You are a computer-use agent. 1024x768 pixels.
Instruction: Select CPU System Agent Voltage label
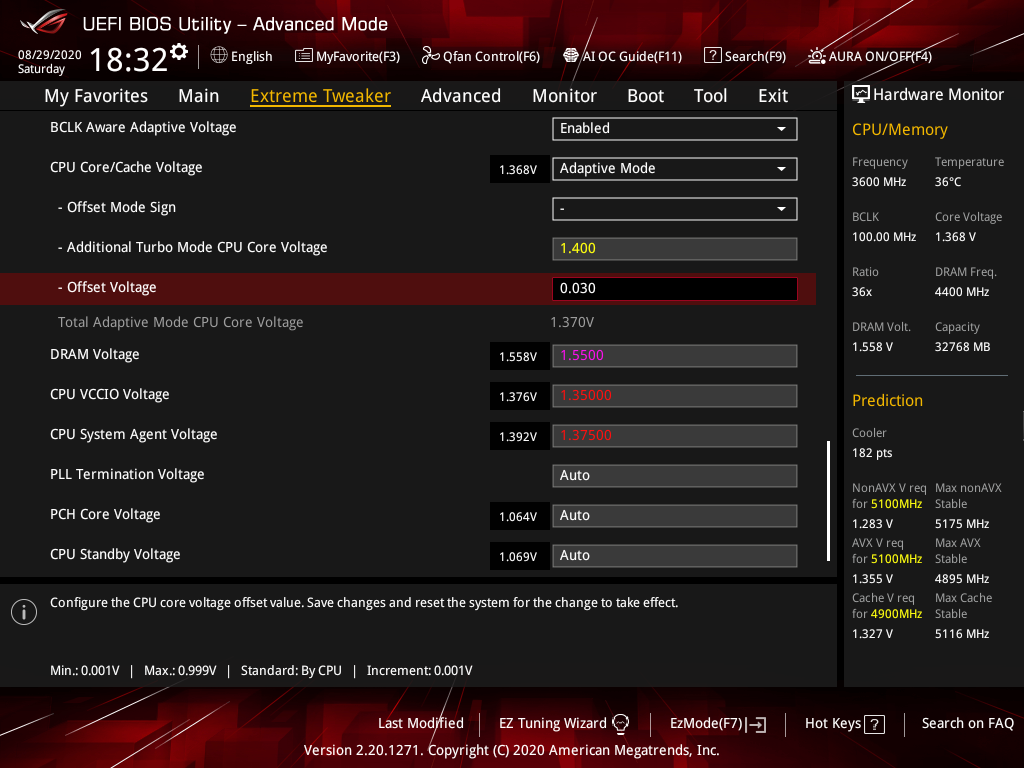134,434
